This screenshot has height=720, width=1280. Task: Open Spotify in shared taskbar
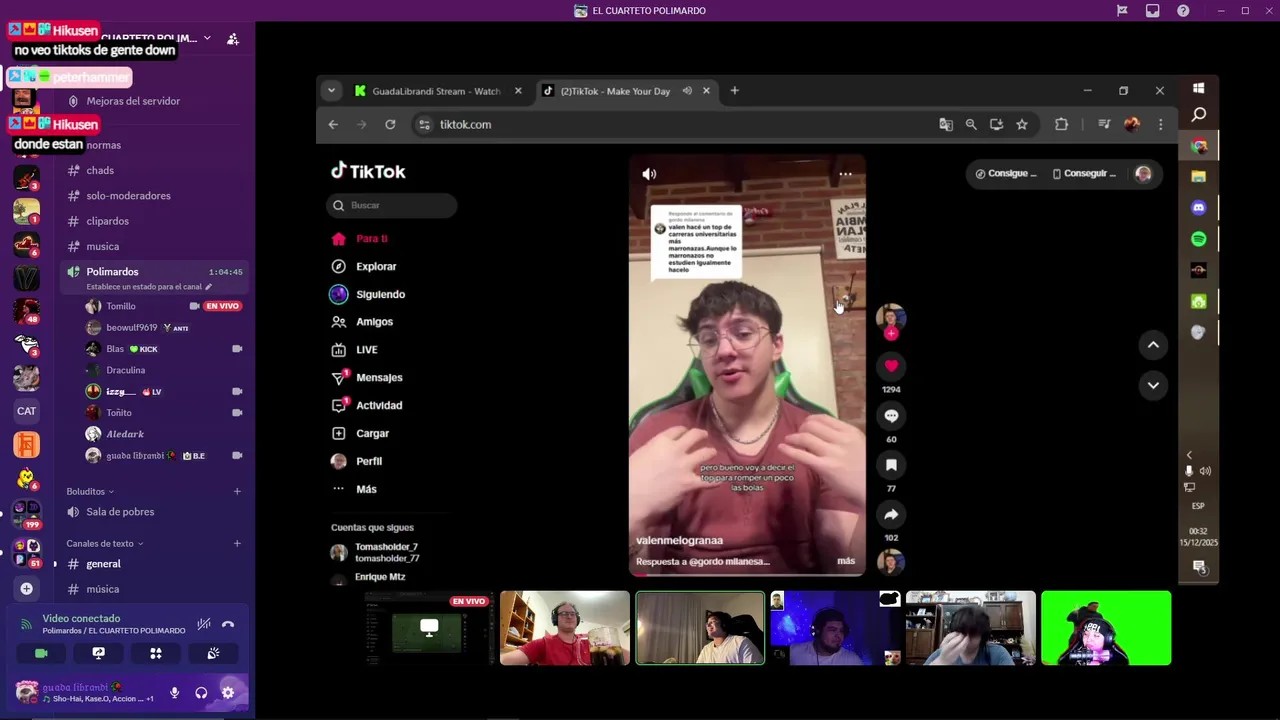[1199, 239]
